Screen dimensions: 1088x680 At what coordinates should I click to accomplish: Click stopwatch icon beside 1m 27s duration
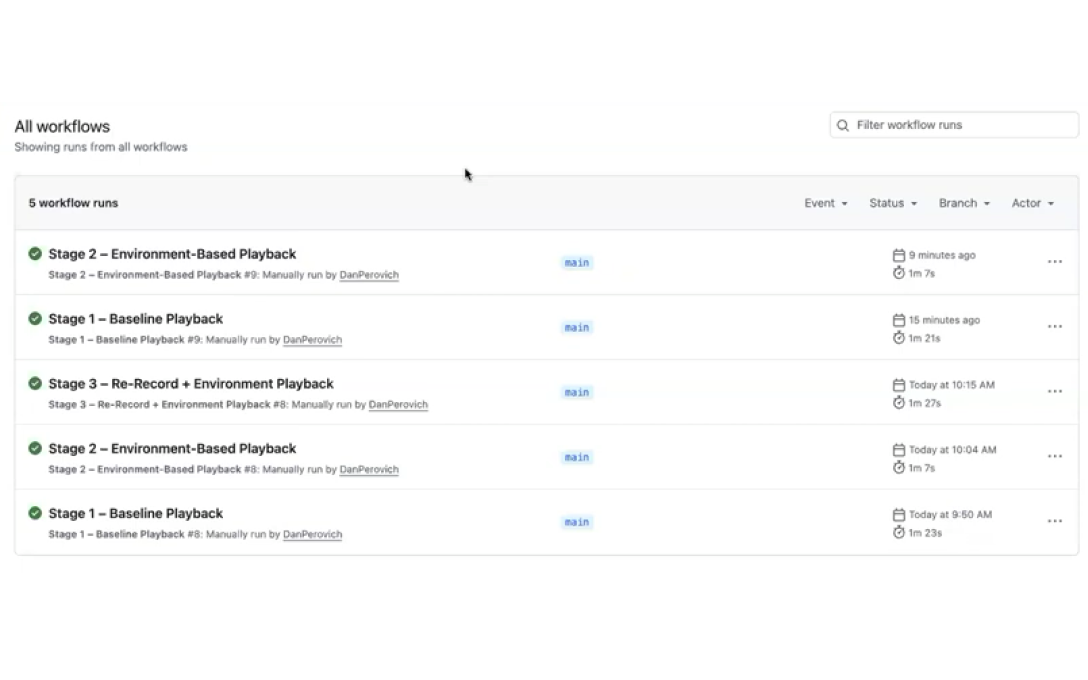(x=899, y=402)
